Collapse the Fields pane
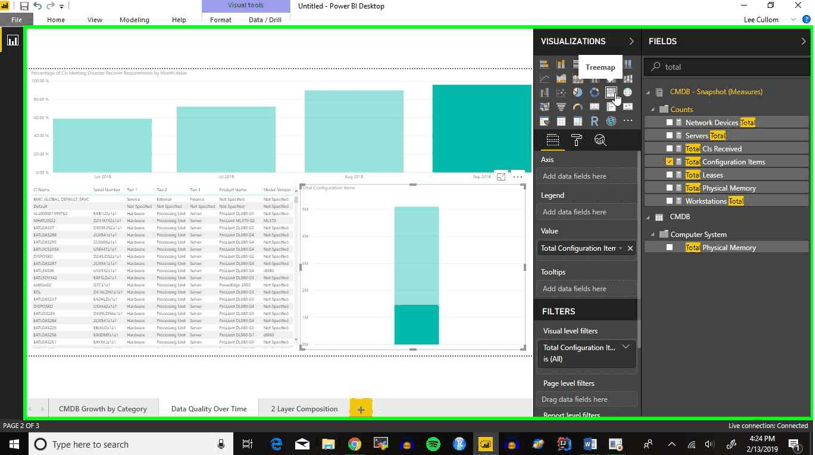815x455 pixels. tap(804, 41)
